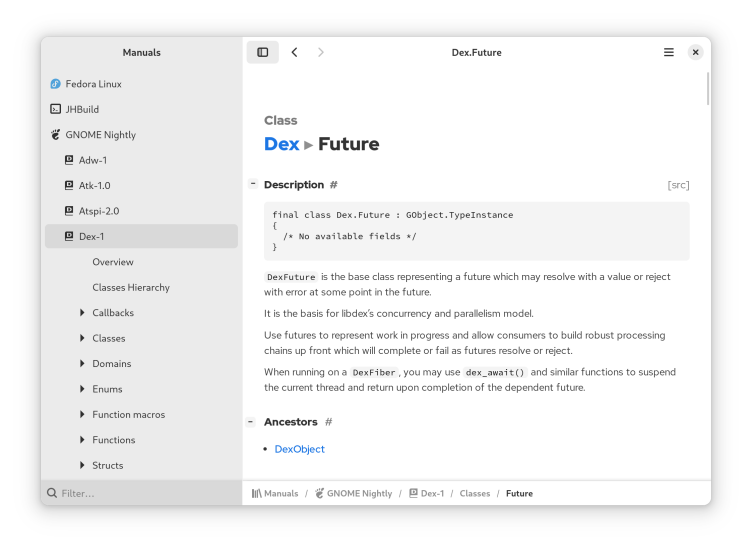This screenshot has width=752, height=550.
Task: Click the GNOME Nightly foot icon
Action: tap(56, 135)
